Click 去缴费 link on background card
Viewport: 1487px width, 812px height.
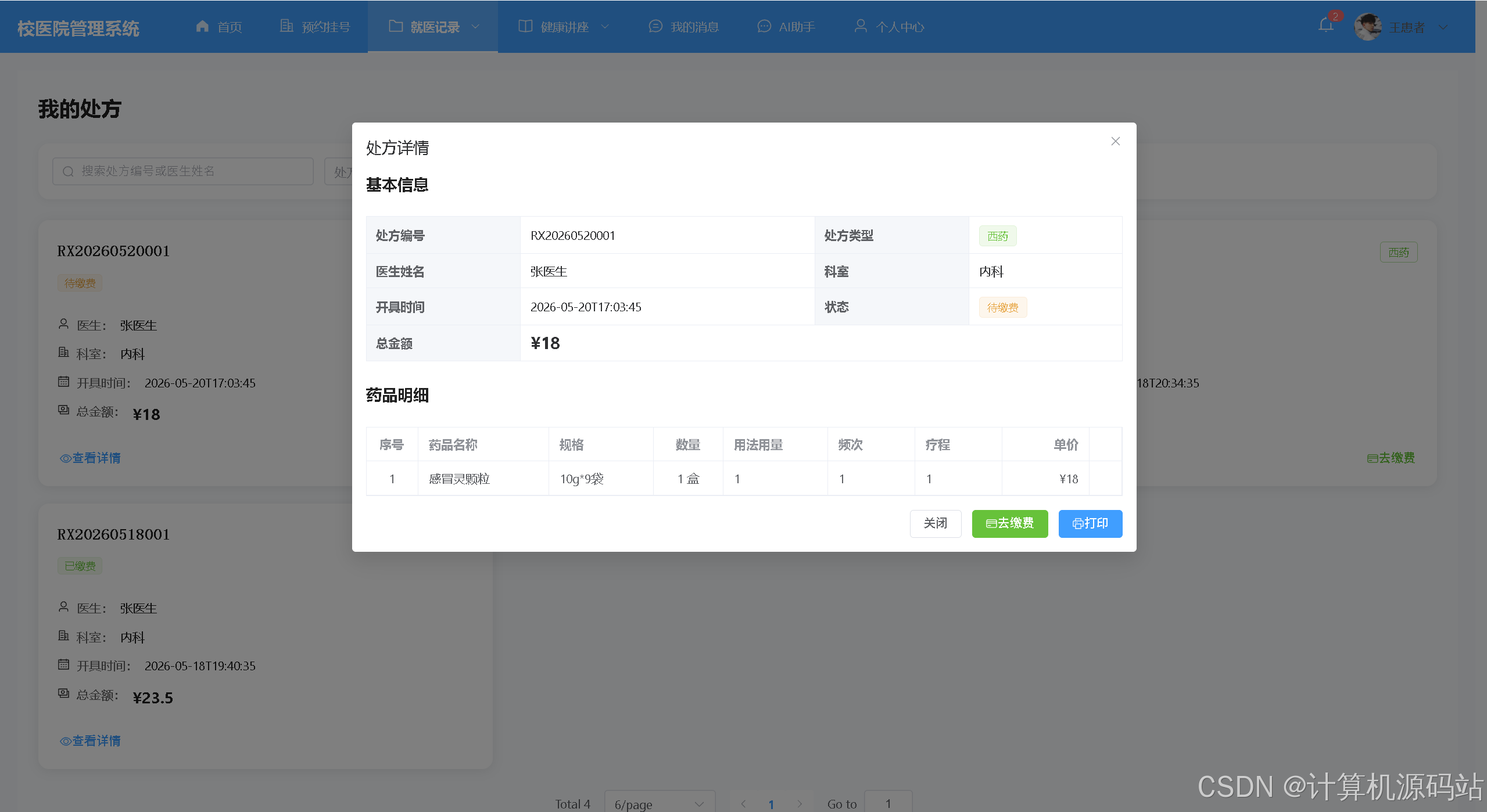coord(1391,458)
